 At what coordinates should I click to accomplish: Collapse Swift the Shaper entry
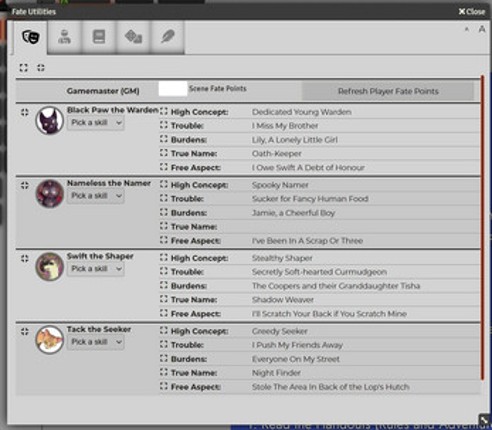25,258
